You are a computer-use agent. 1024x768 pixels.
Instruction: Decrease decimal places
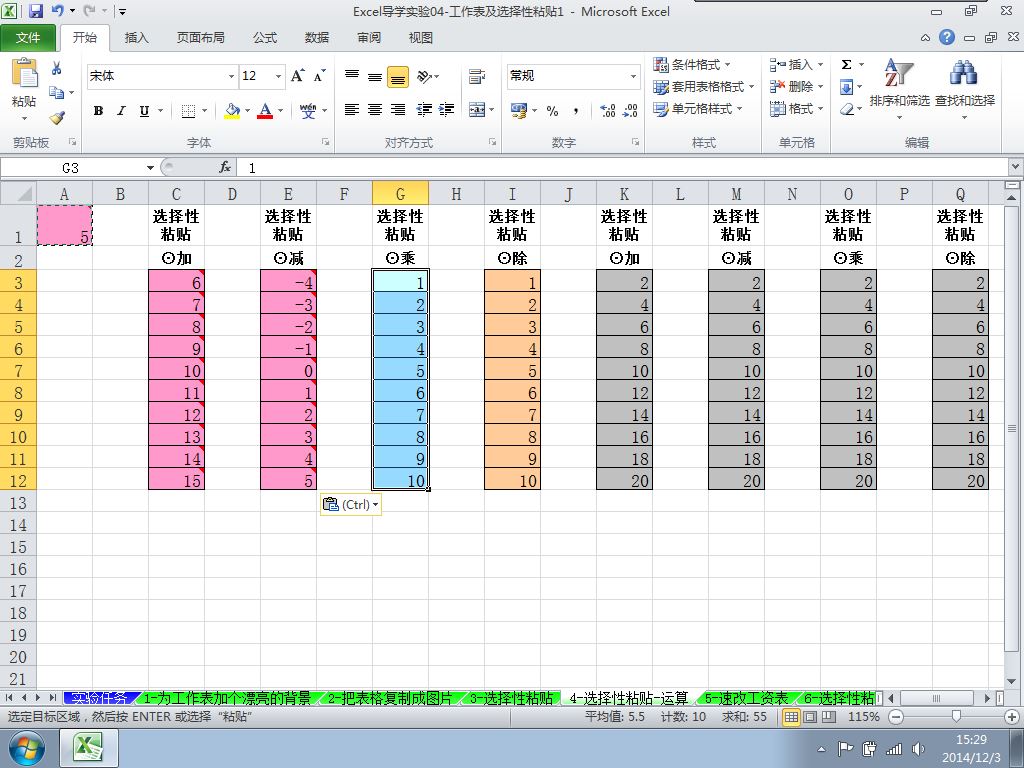pyautogui.click(x=630, y=110)
